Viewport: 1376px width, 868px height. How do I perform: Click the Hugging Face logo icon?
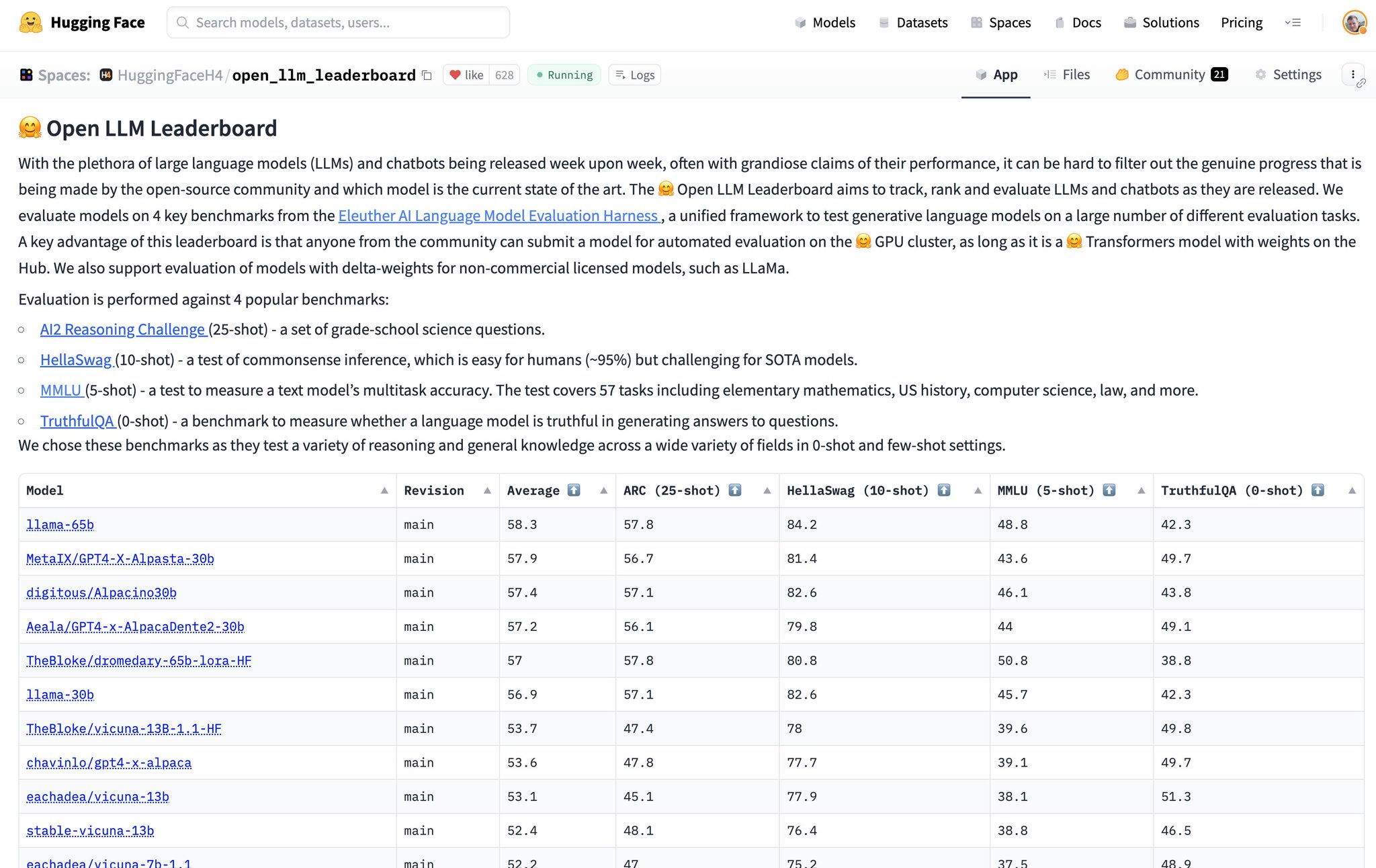point(30,23)
